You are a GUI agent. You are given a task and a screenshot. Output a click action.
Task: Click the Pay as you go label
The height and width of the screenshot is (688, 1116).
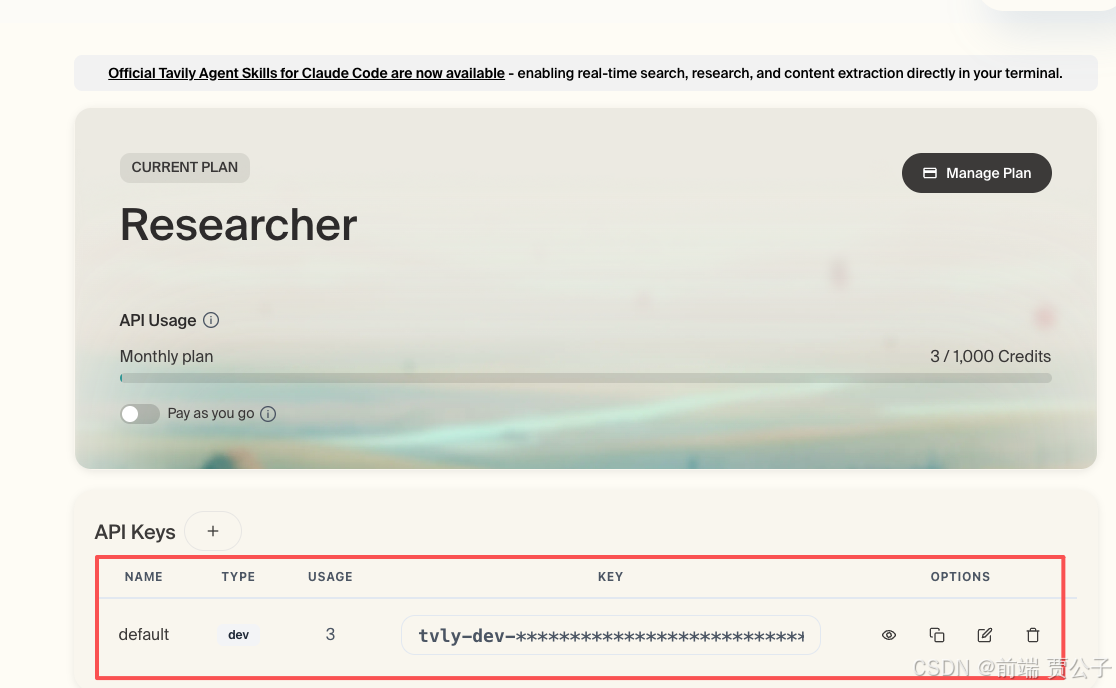click(x=211, y=413)
